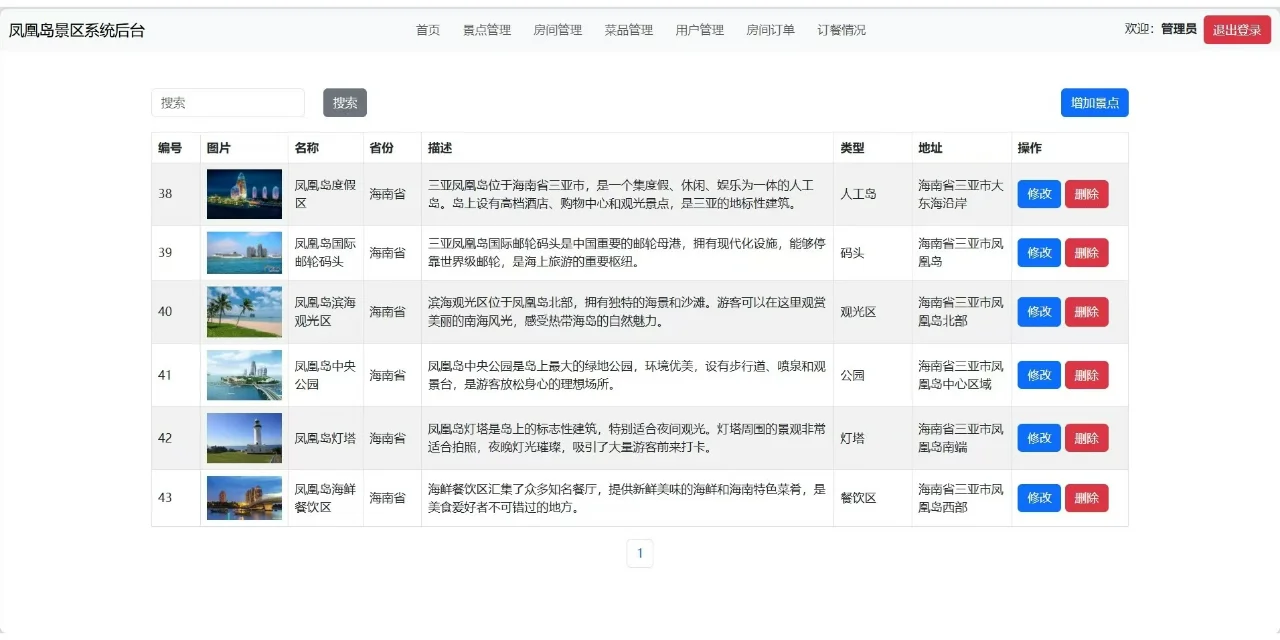Select page 1 in pagination
1280x640 pixels.
tap(640, 552)
